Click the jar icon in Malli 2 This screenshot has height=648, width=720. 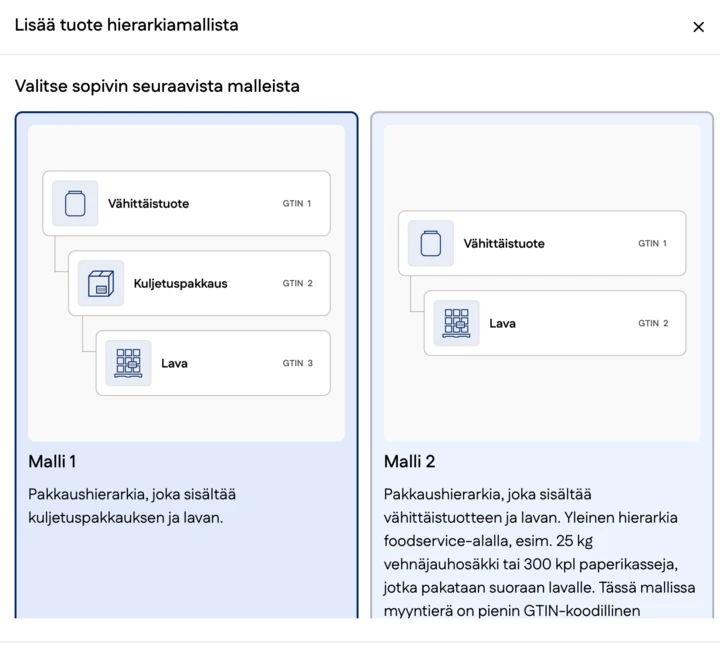(431, 243)
